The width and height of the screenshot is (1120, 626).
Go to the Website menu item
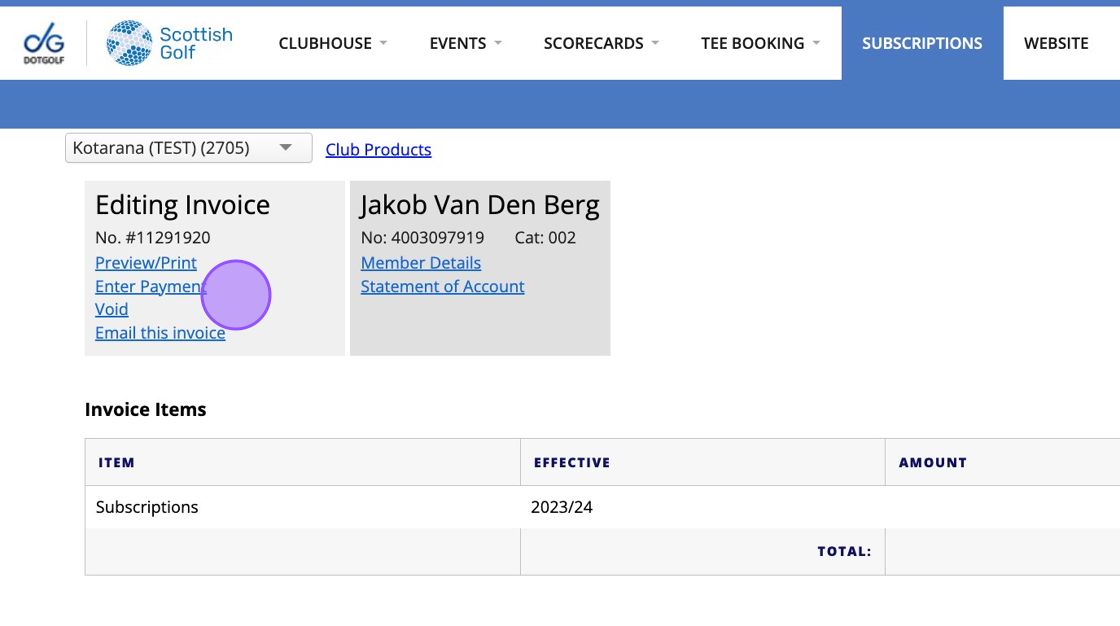point(1056,43)
